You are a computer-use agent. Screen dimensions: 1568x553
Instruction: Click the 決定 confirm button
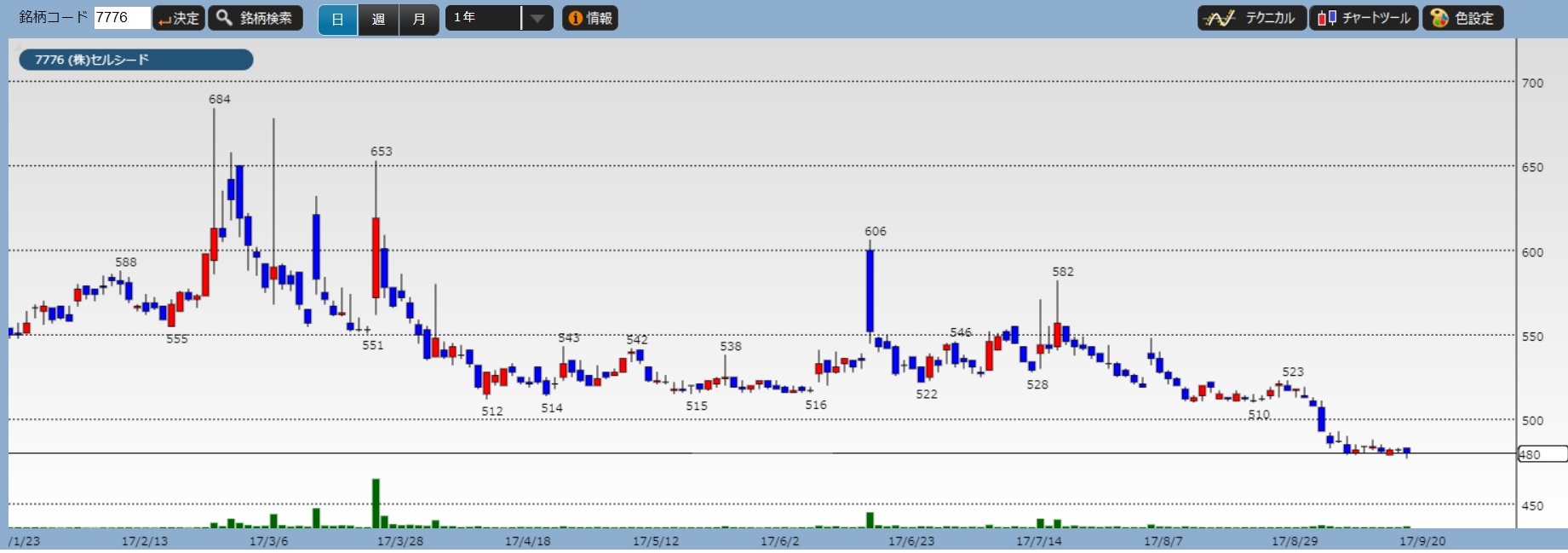pos(179,18)
